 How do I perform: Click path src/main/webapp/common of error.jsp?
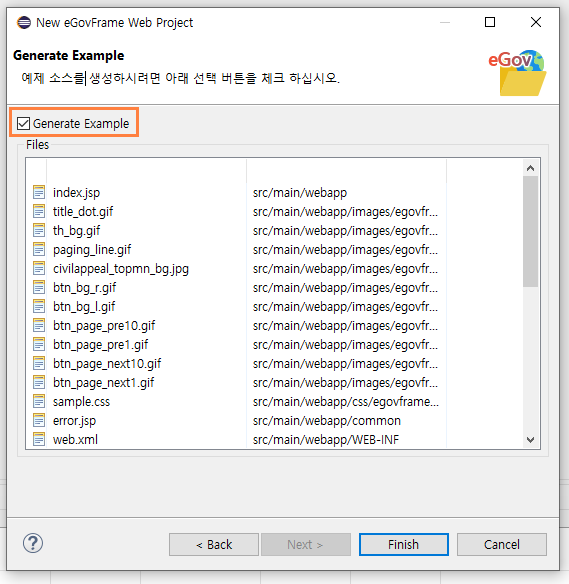[327, 420]
